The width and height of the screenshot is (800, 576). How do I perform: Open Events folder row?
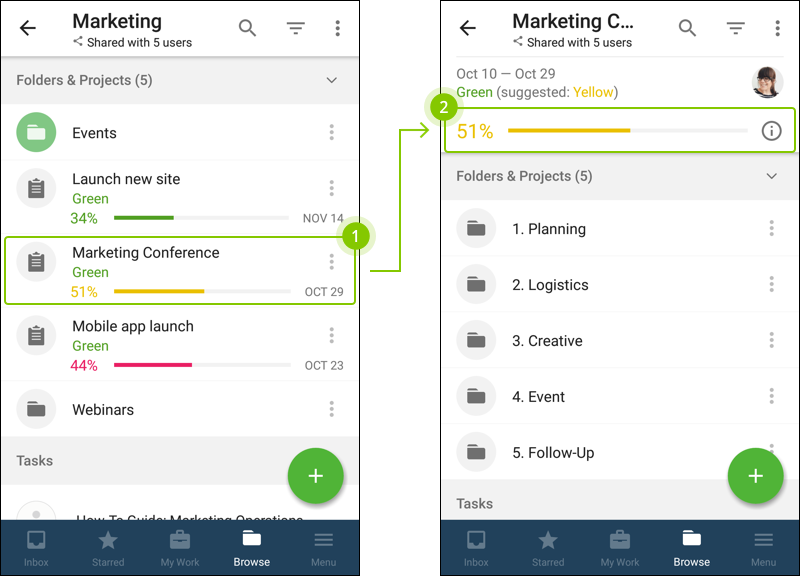click(x=180, y=132)
